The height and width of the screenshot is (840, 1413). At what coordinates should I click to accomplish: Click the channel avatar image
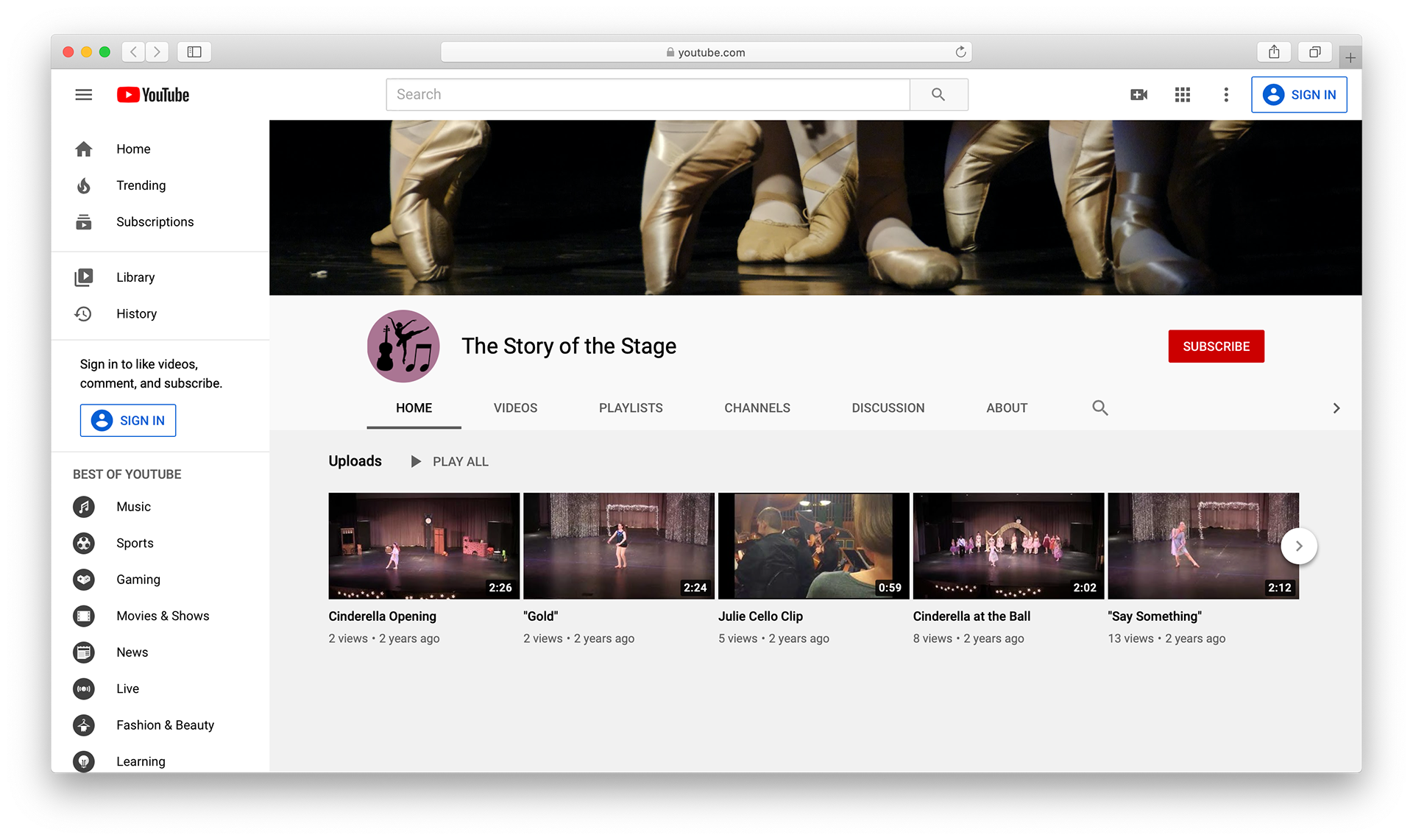[x=403, y=346]
